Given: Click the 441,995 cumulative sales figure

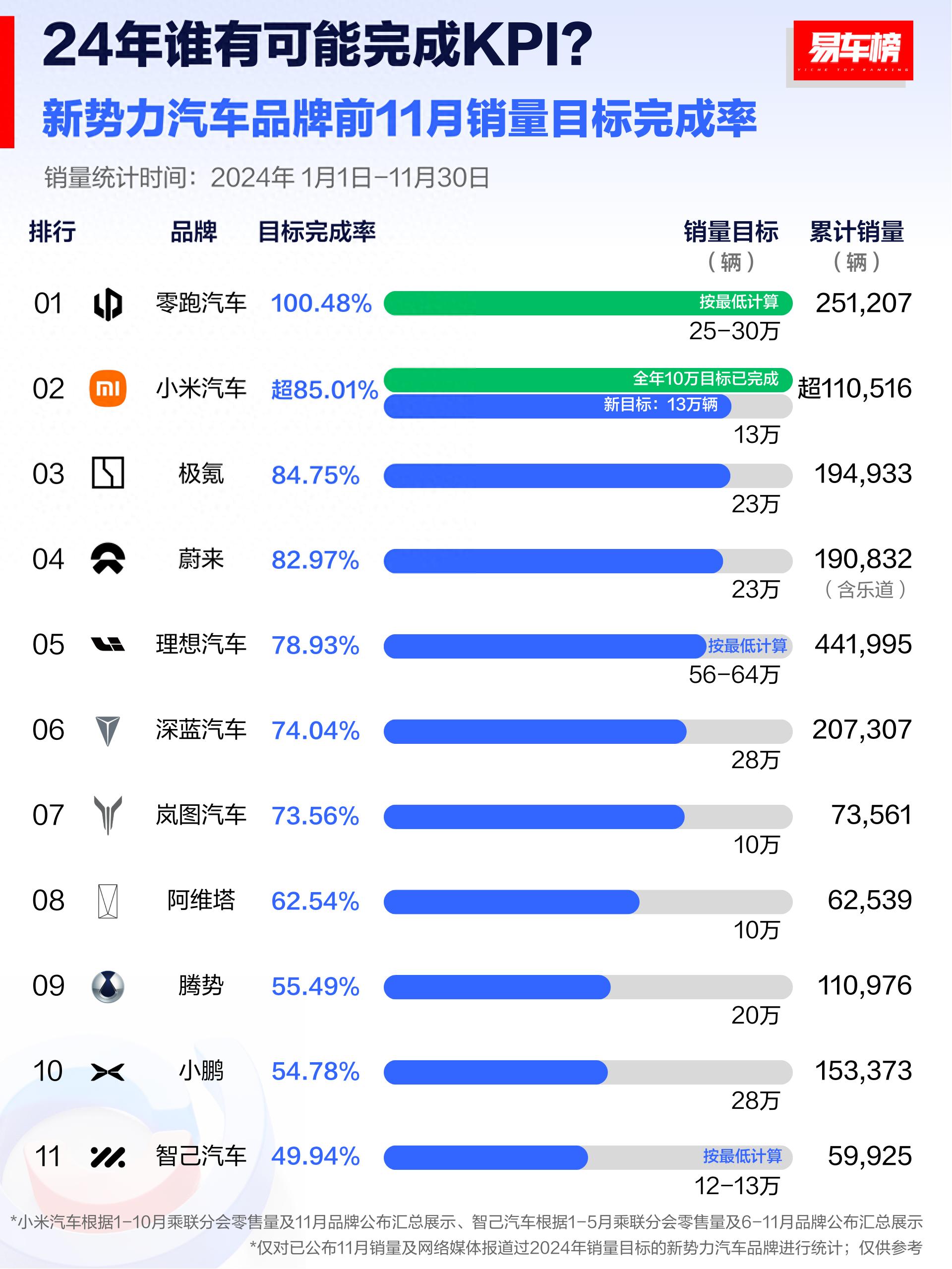Looking at the screenshot, I should (863, 645).
